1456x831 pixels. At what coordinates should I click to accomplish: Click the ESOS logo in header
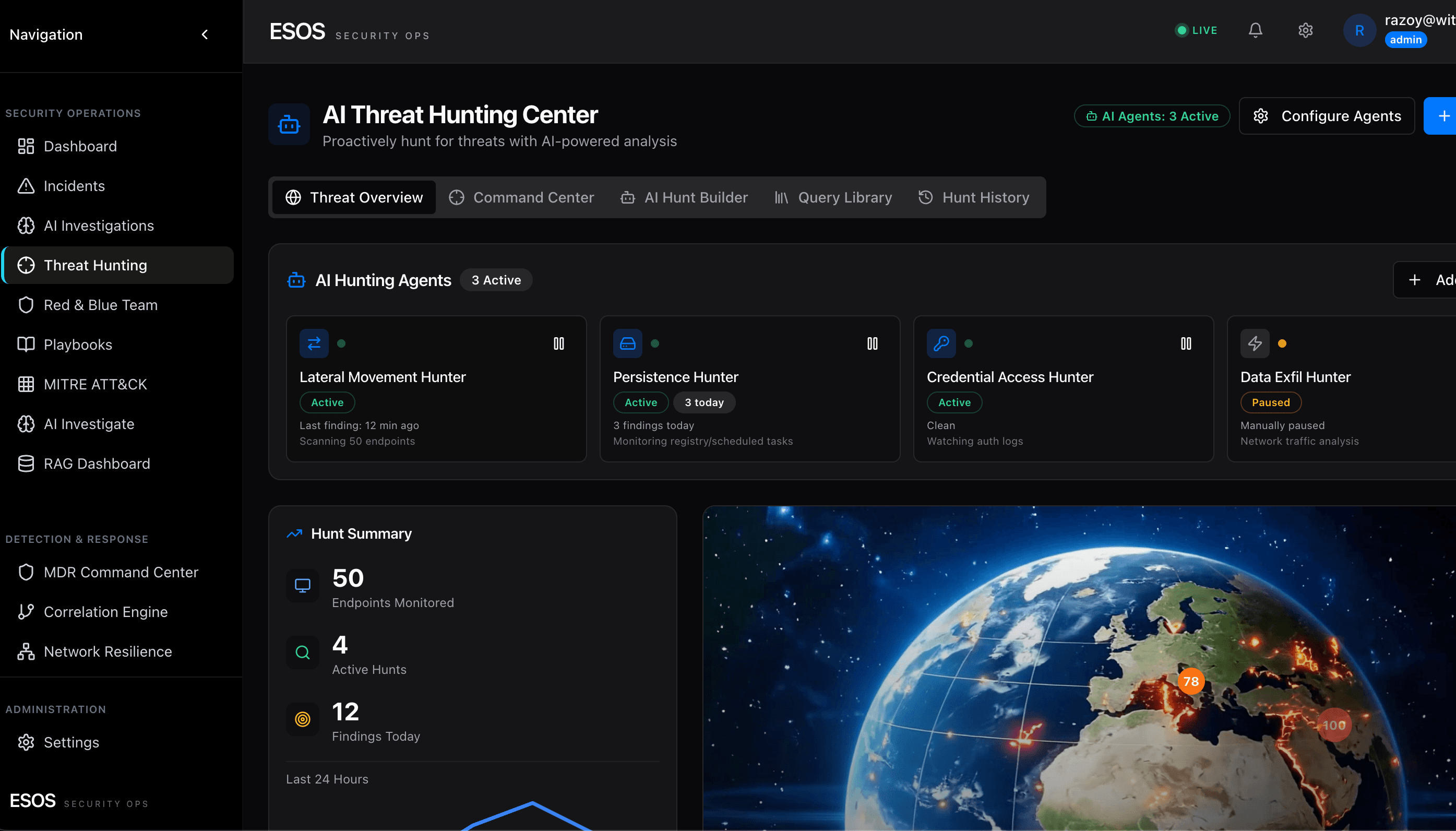pos(297,31)
